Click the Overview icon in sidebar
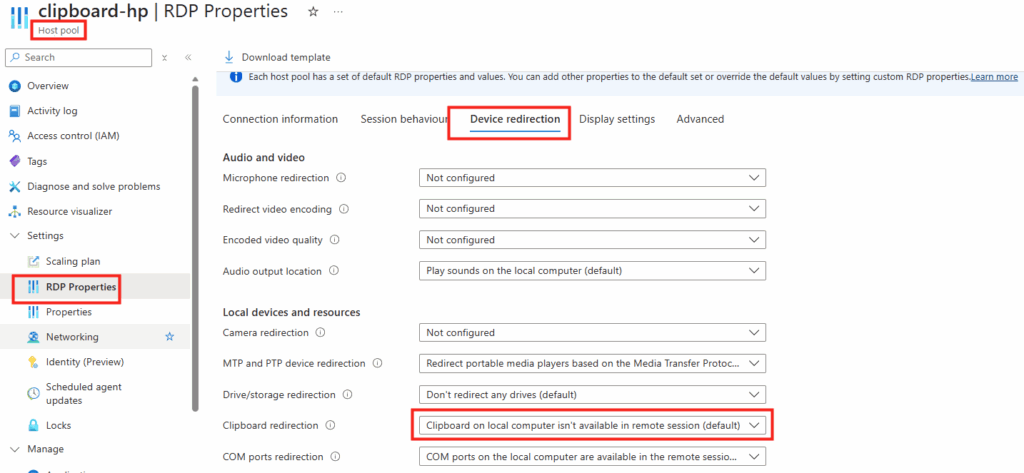The image size is (1024, 473). click(x=15, y=85)
